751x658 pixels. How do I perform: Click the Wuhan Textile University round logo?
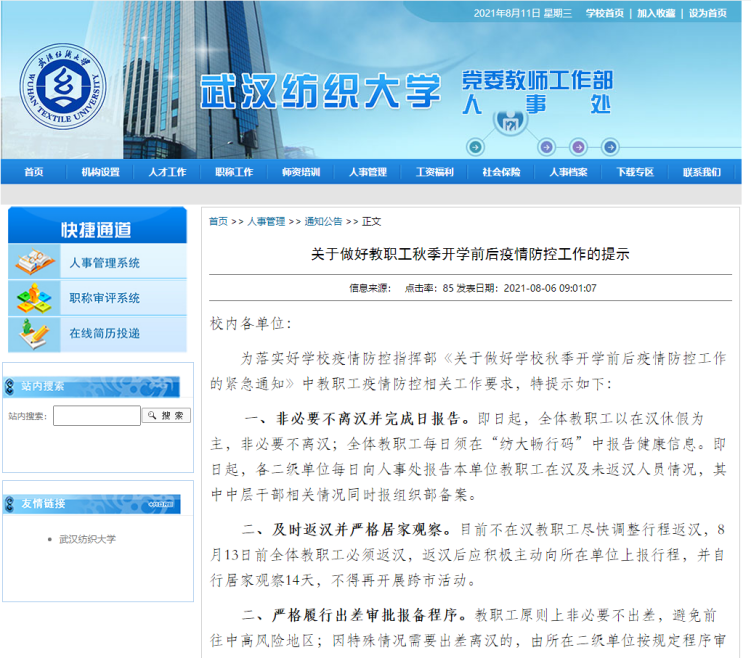(63, 87)
